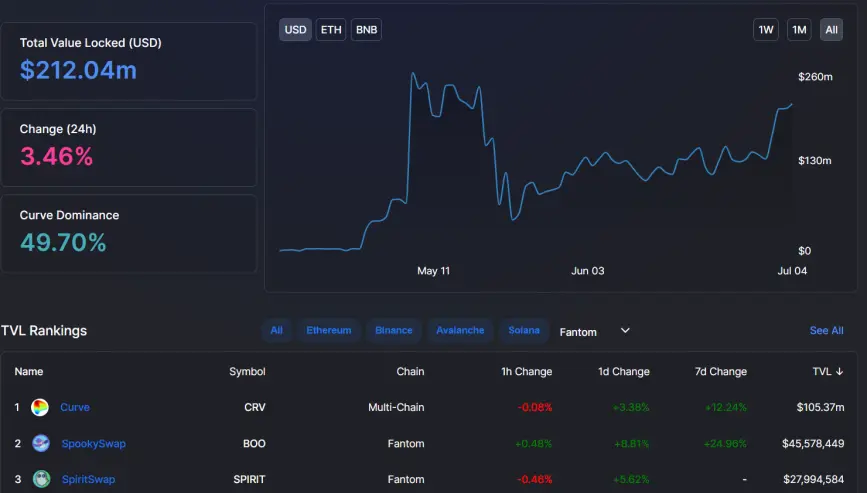This screenshot has height=493, width=867.
Task: Open the Curve protocol page
Action: 75,407
